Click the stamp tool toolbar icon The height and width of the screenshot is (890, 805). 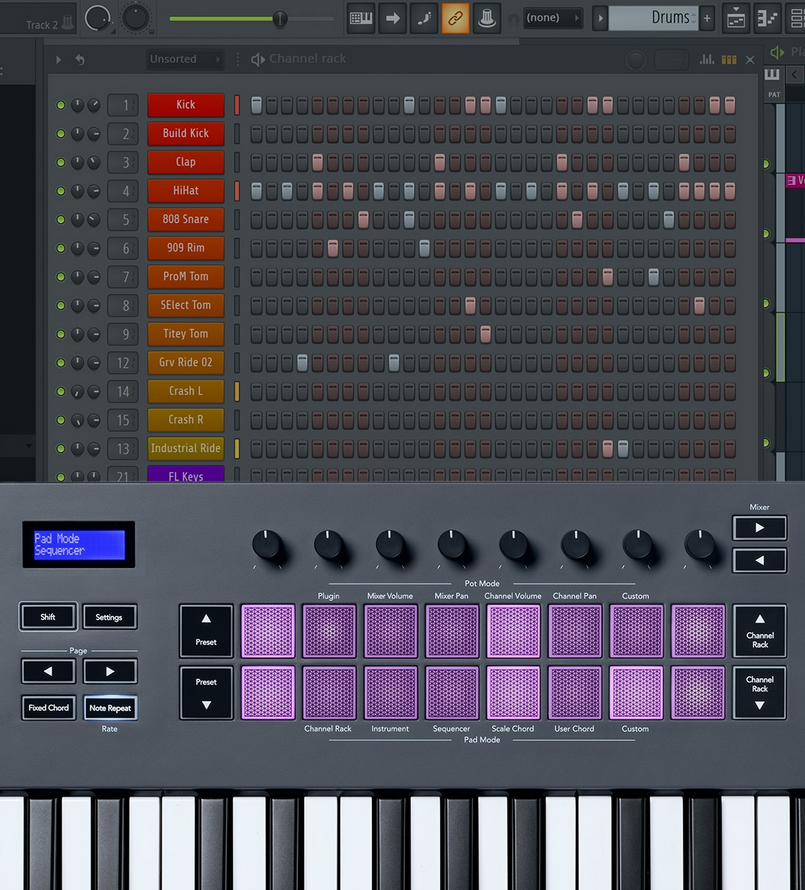click(x=487, y=18)
